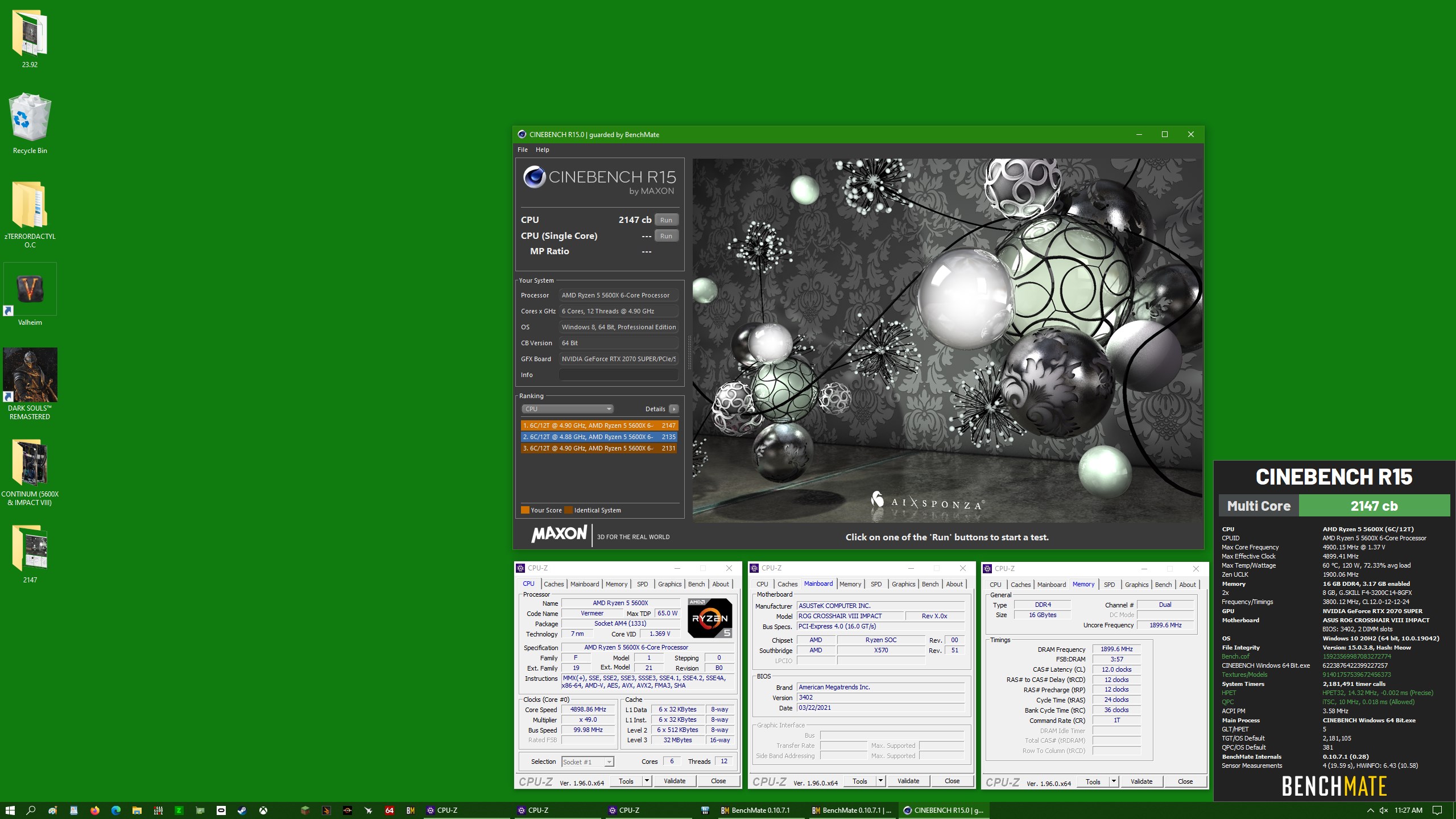Launch DARK SOULS REMASTERED shortcut

30,384
